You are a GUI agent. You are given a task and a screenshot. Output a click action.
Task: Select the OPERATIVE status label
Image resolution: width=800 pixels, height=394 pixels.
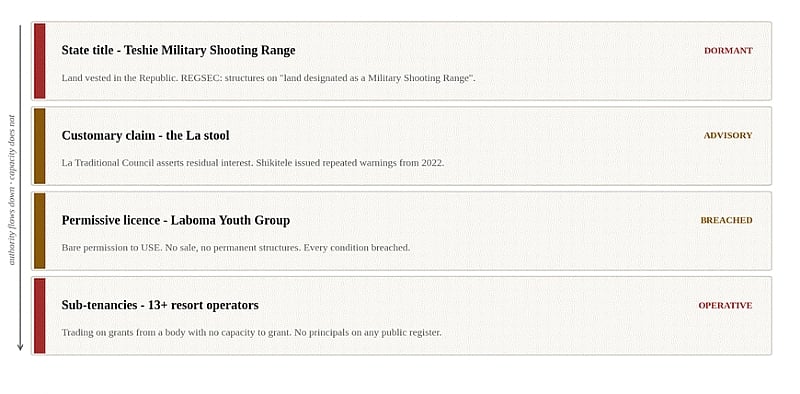(x=725, y=305)
